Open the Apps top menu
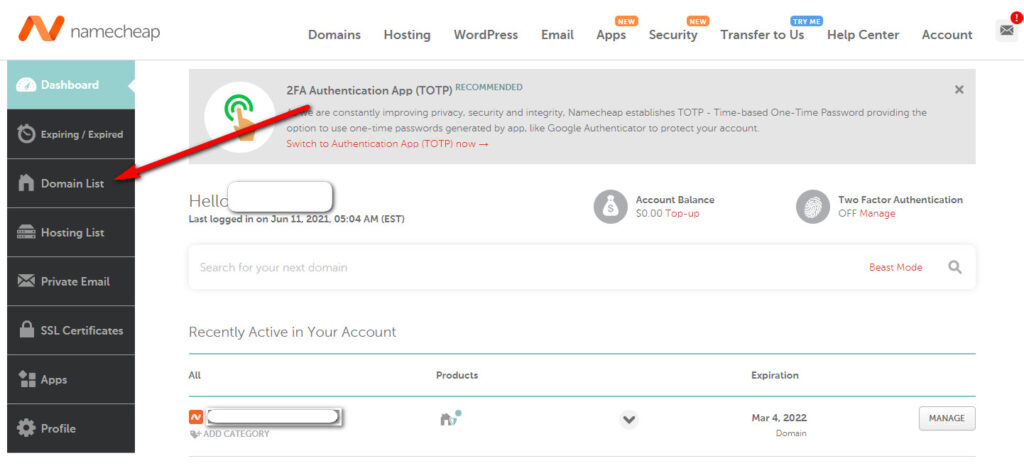Viewport: 1024px width, 466px height. (611, 35)
